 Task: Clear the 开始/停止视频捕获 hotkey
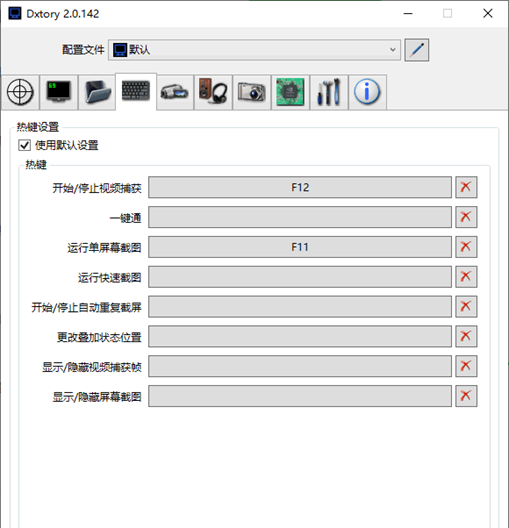tap(466, 187)
